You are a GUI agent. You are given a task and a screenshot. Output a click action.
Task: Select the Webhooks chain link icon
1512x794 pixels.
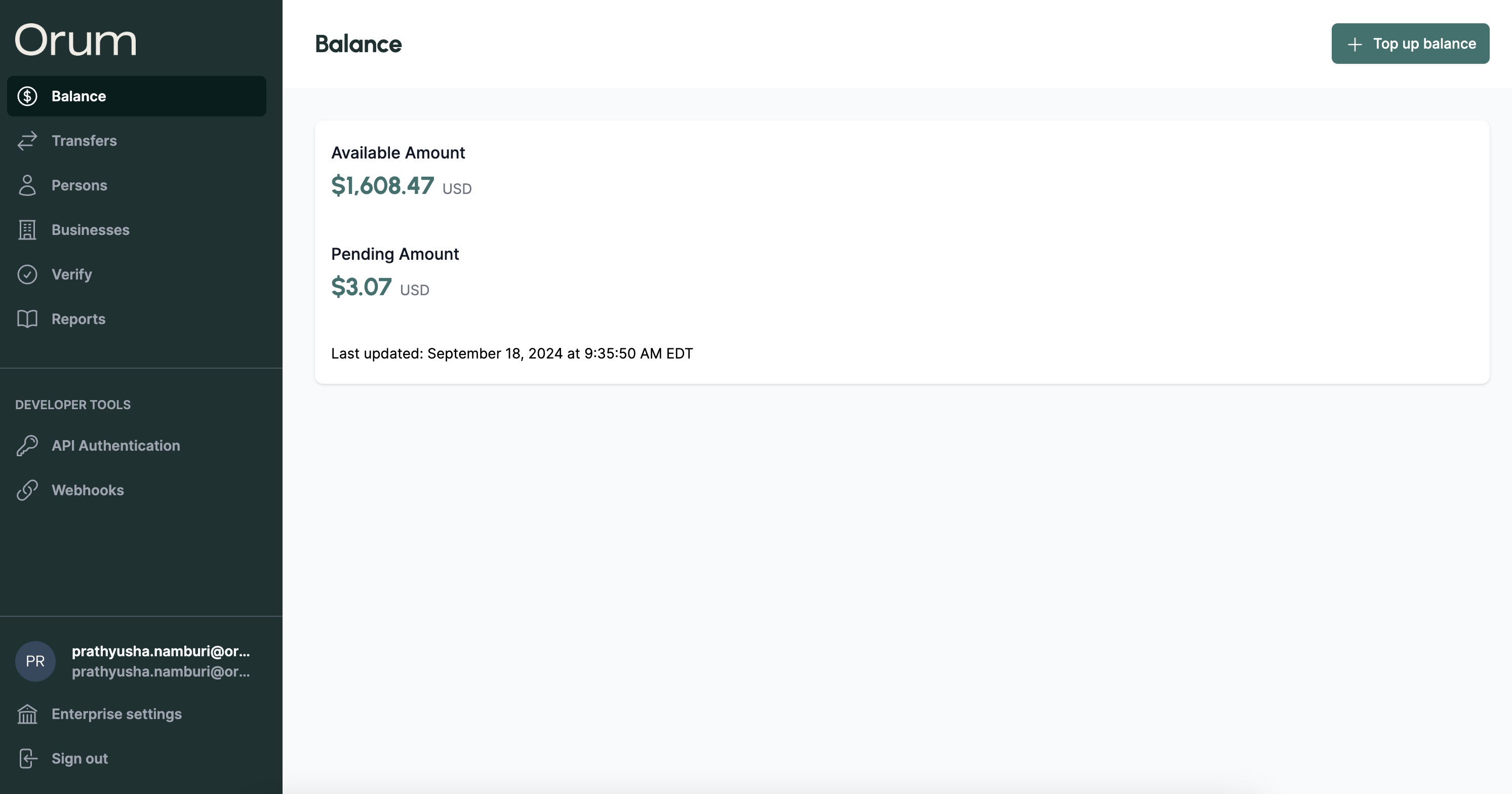(27, 490)
